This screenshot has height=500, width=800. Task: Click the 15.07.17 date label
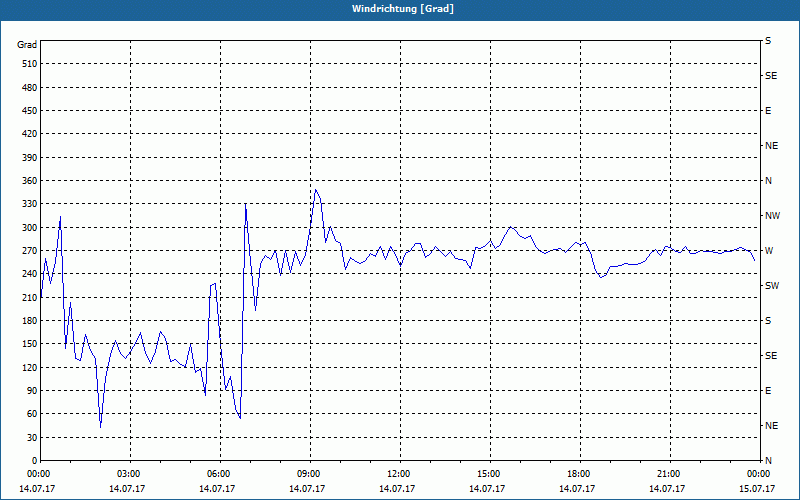[757, 489]
